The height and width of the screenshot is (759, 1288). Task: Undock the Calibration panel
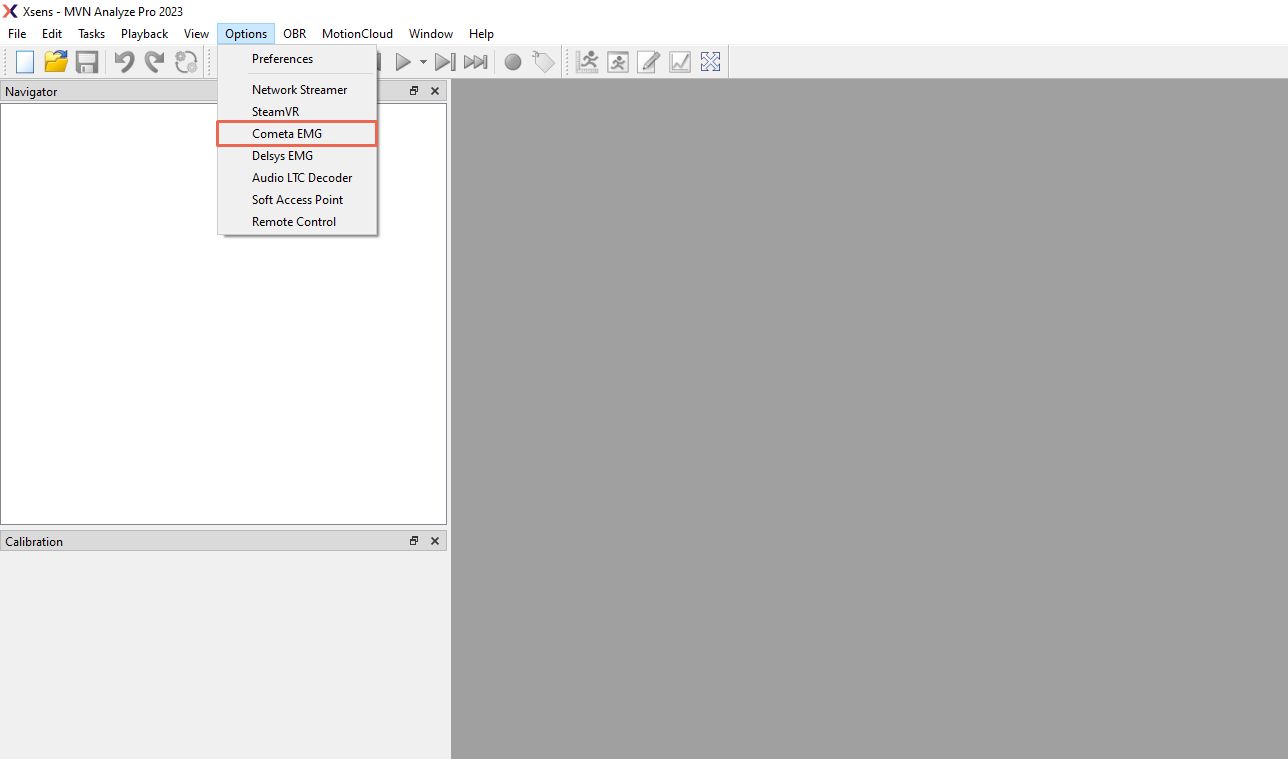[414, 541]
